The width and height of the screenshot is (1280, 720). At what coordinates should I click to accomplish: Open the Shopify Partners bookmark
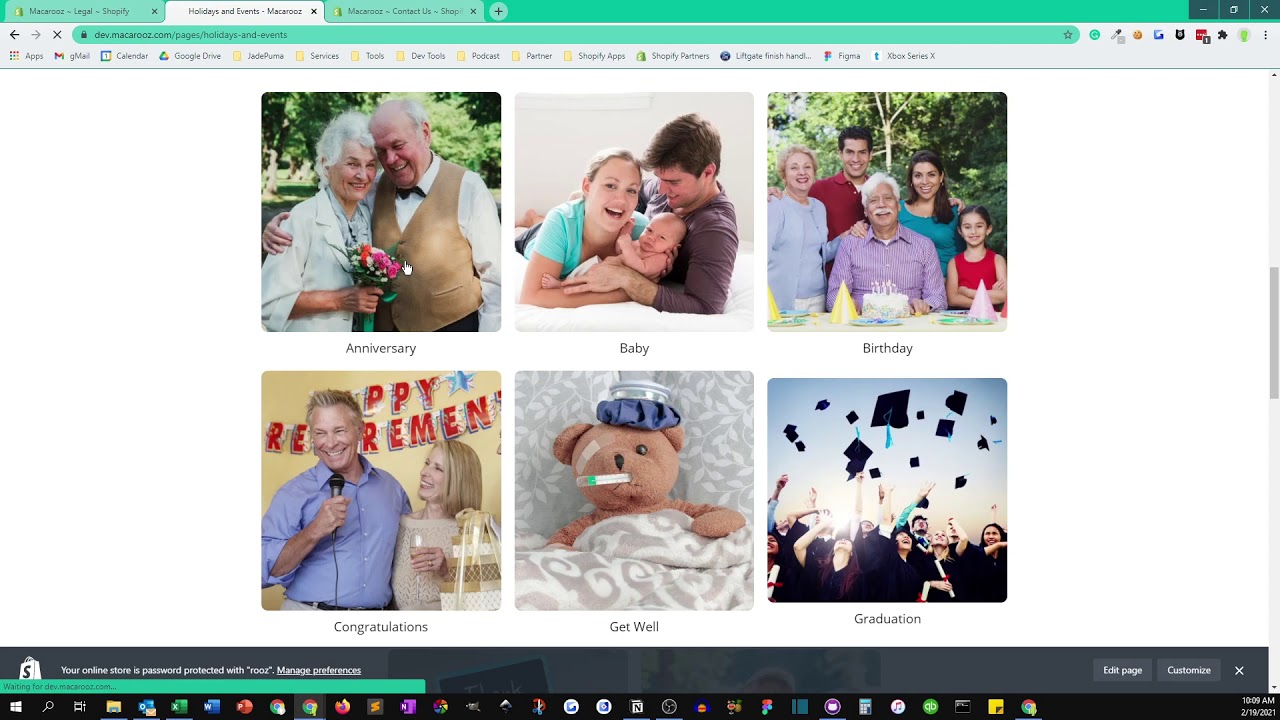coord(672,56)
